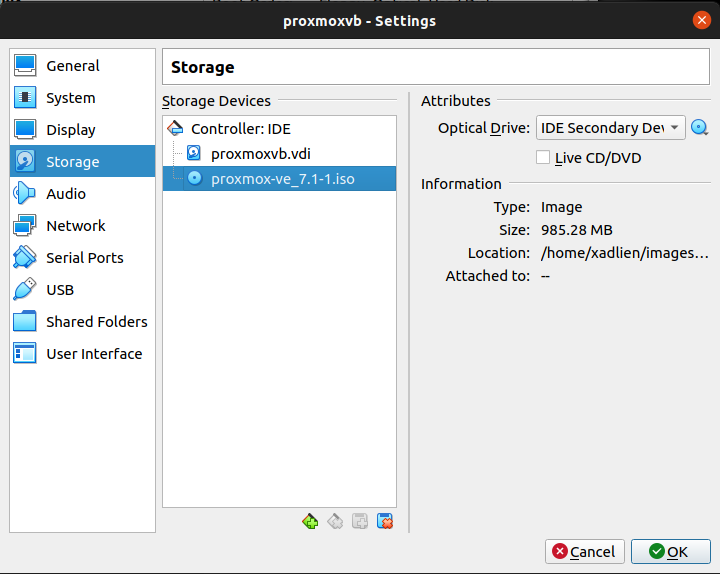Open the Optical Drive dropdown
Image resolution: width=720 pixels, height=574 pixels.
pos(610,128)
